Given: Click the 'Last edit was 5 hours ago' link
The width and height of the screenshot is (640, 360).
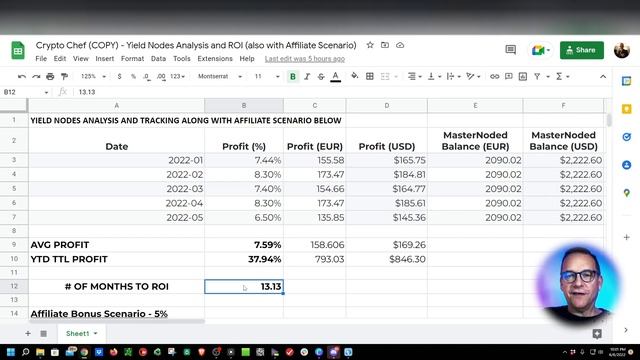Looking at the screenshot, I should 304,59.
